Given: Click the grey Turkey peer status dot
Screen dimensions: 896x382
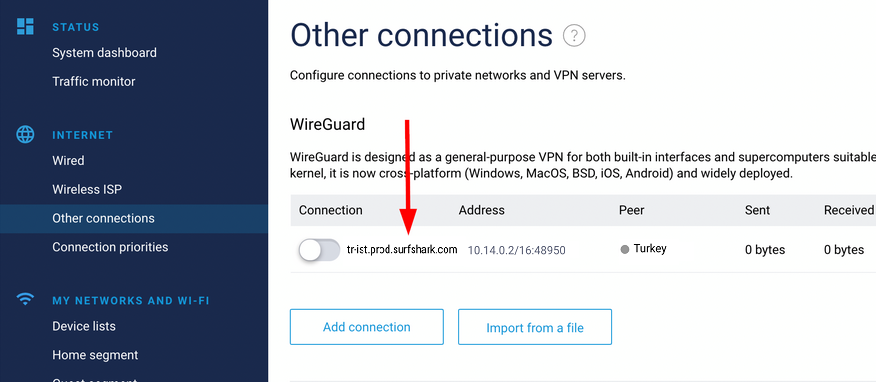Looking at the screenshot, I should click(x=625, y=249).
